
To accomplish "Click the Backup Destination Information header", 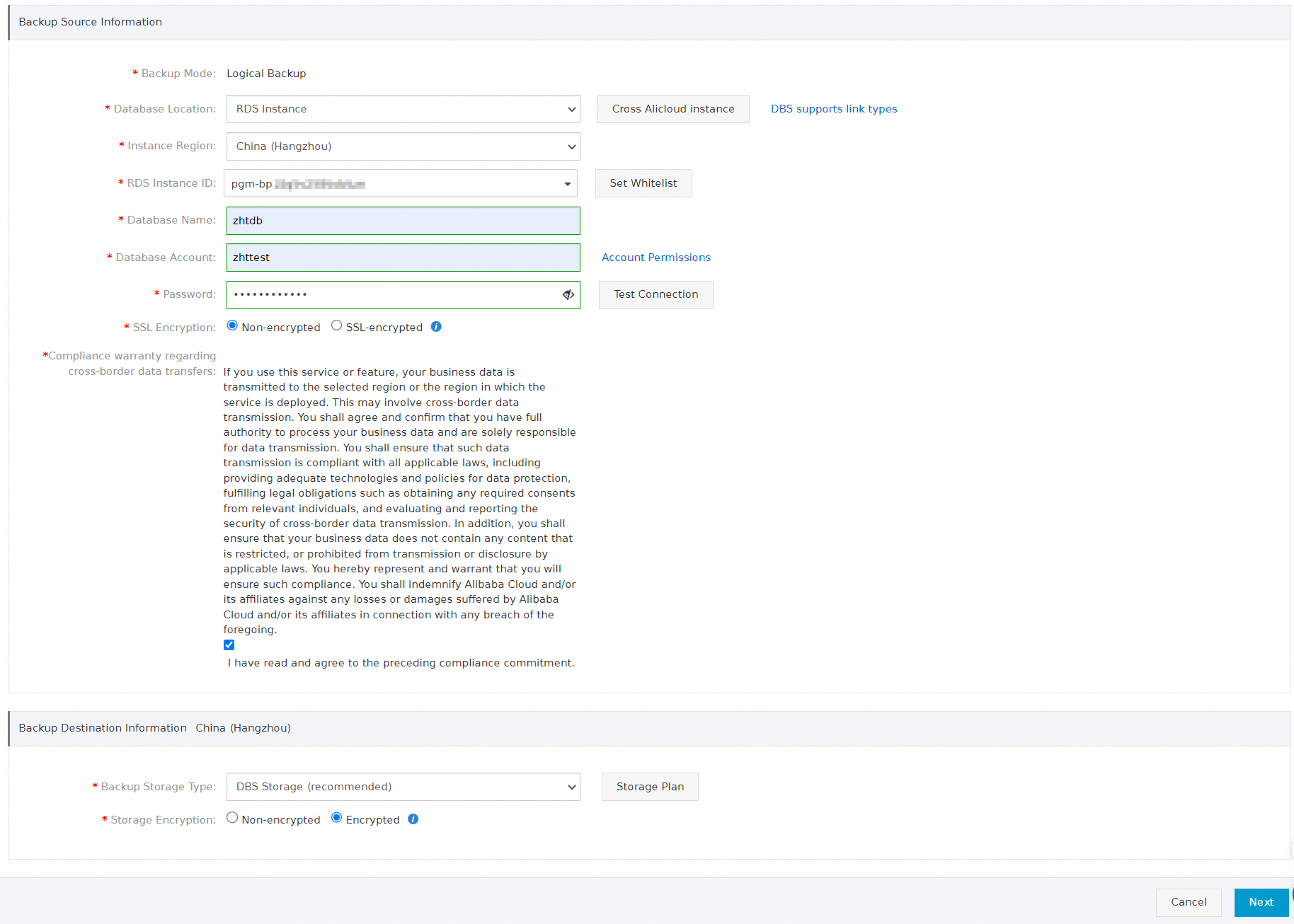I will (x=103, y=728).
